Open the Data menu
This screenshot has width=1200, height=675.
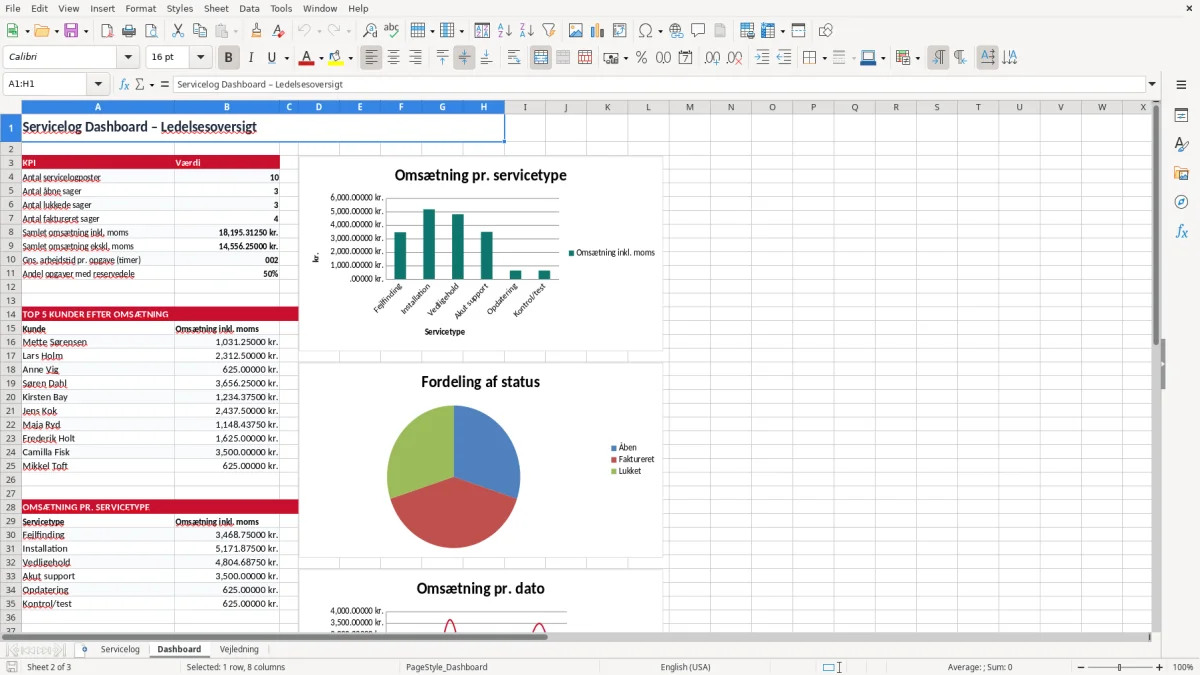[249, 8]
